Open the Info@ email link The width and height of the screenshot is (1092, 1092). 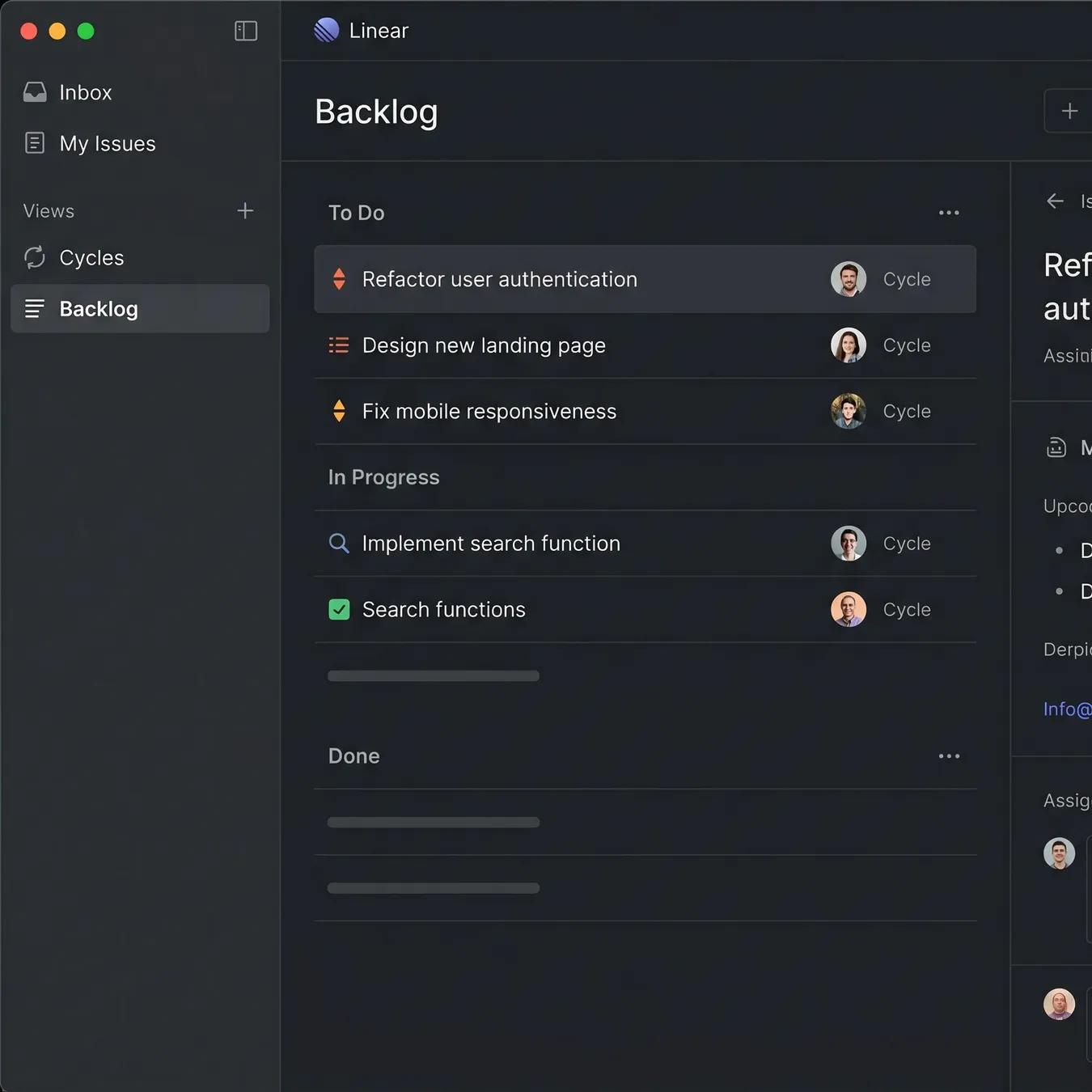tap(1068, 709)
